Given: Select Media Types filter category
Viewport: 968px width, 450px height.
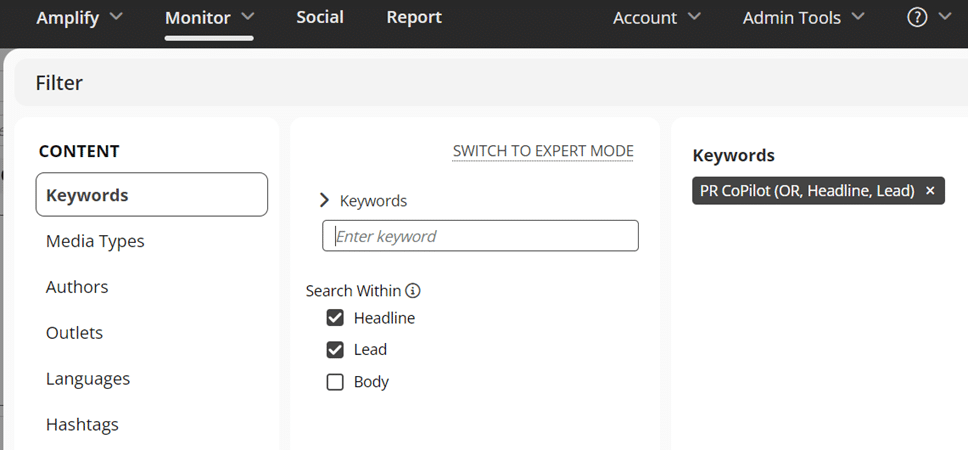Looking at the screenshot, I should pyautogui.click(x=95, y=241).
